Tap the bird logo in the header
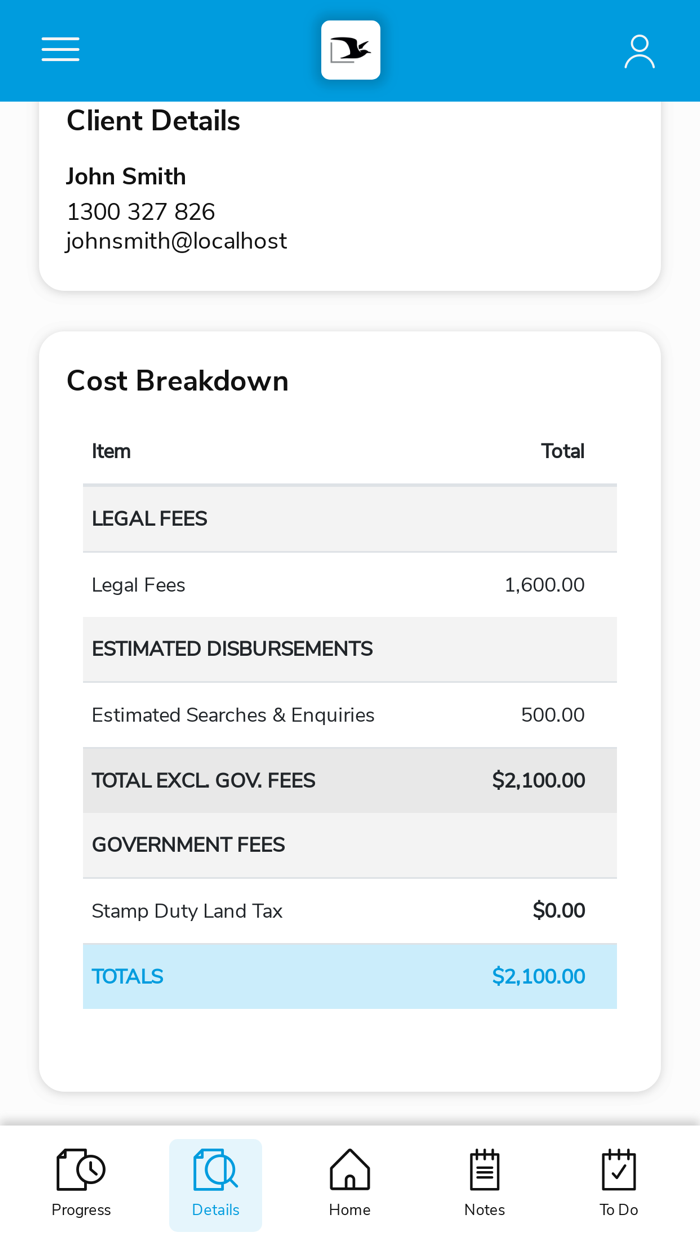 coord(350,49)
